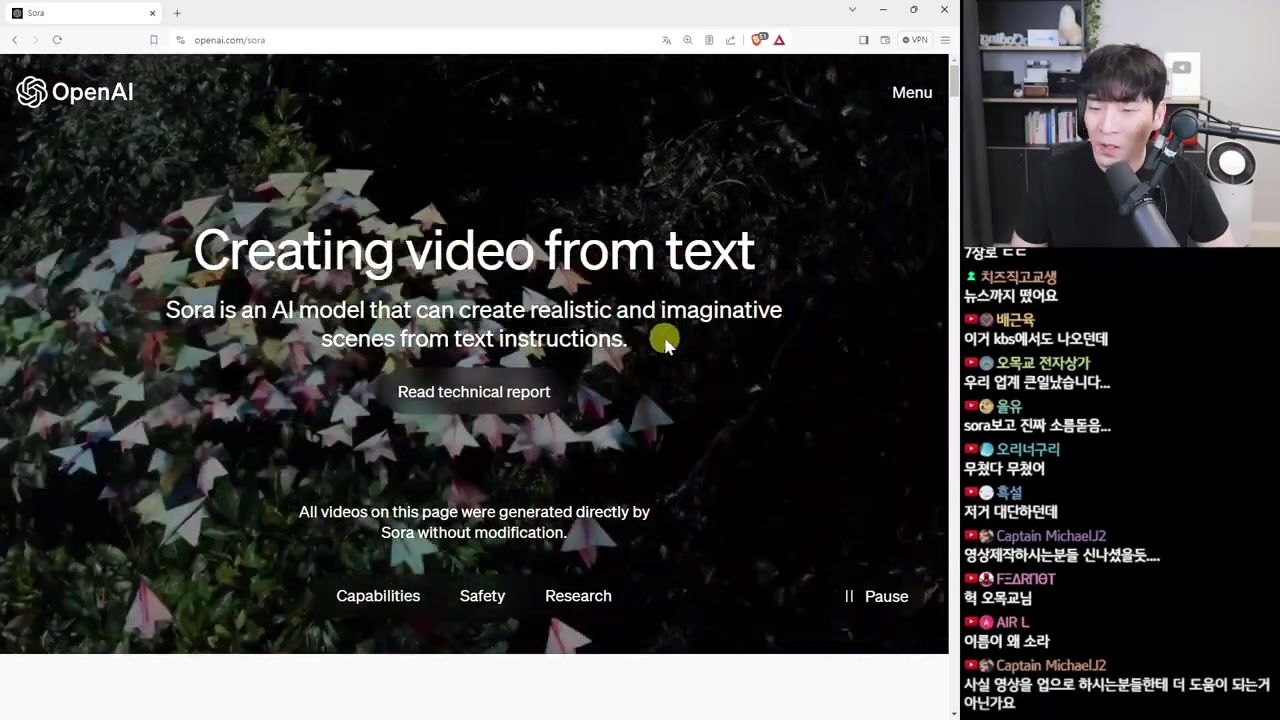Go forward in browser history
The height and width of the screenshot is (720, 1280).
pos(36,40)
